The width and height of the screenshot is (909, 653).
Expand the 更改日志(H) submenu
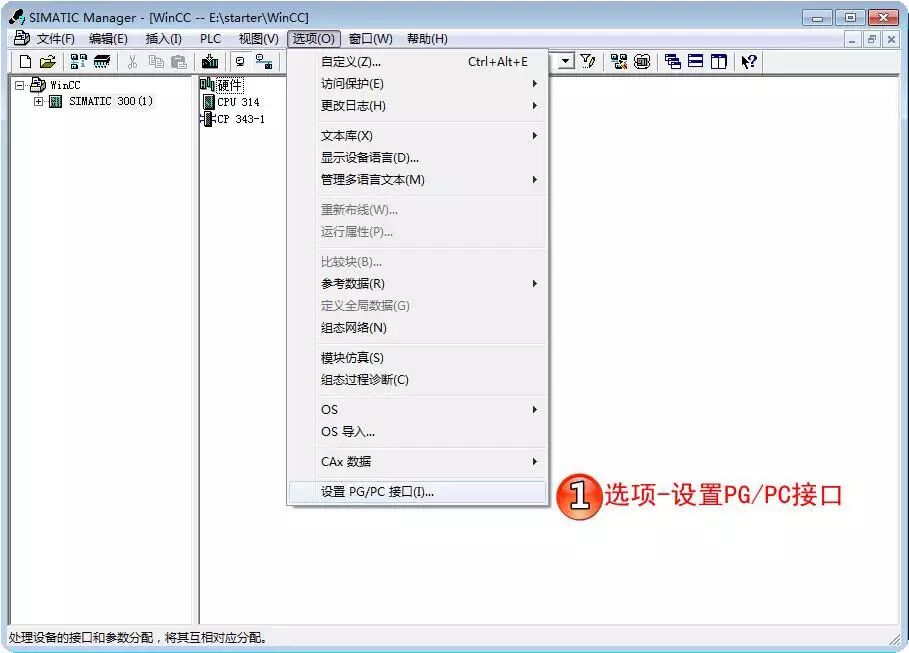(x=417, y=106)
